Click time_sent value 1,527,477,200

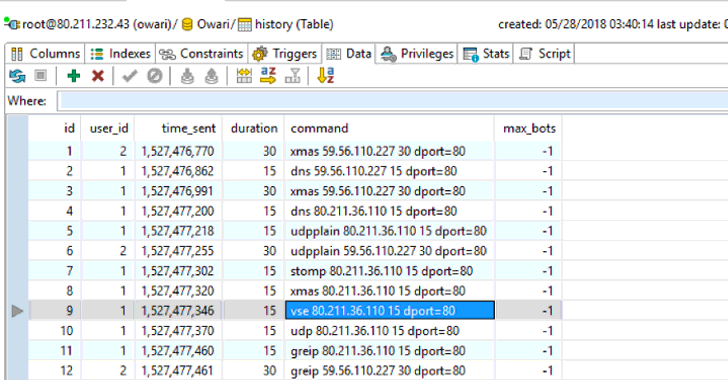pos(178,211)
